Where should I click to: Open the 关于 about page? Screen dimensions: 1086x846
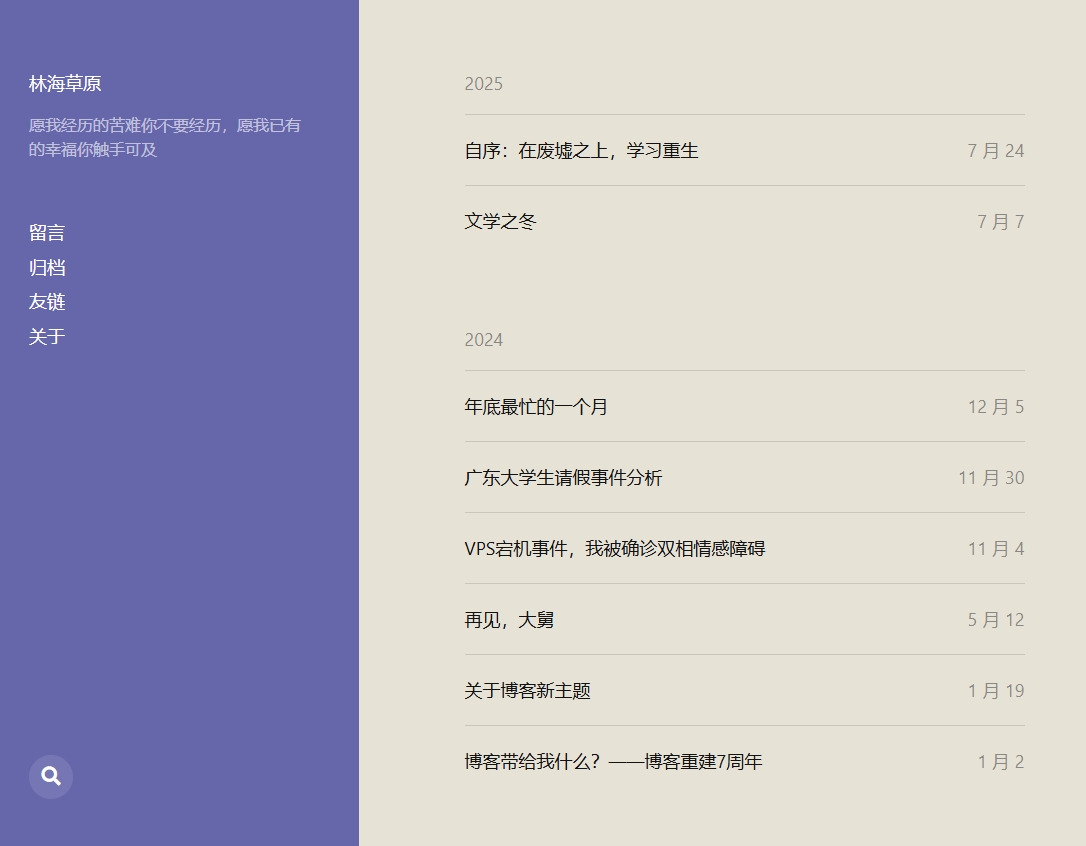[47, 337]
